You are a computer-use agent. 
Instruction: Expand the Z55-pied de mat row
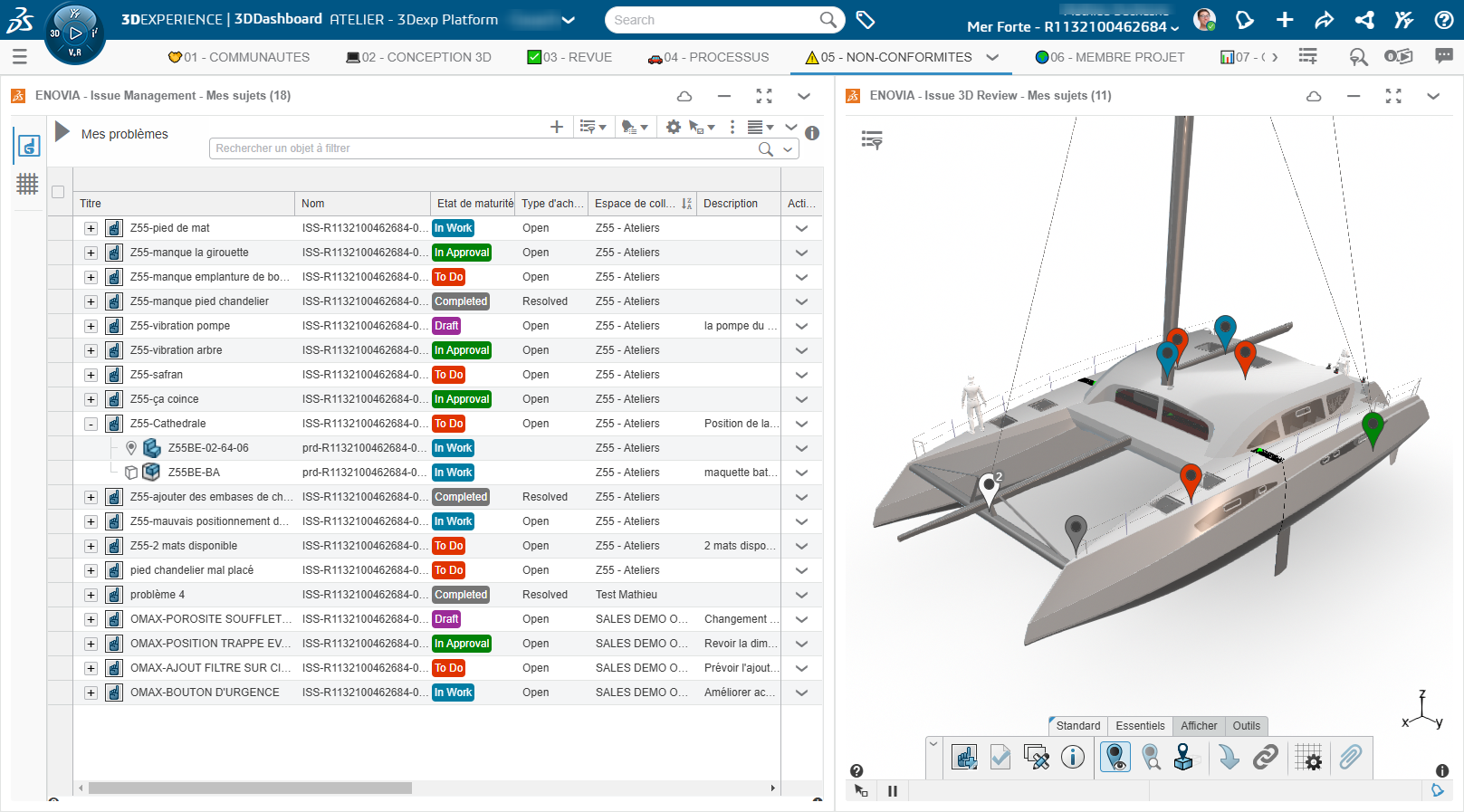point(91,228)
